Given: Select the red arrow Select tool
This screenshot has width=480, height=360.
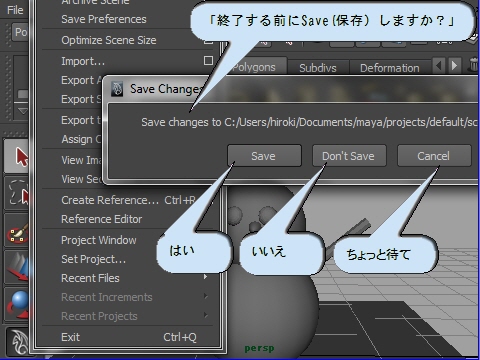Looking at the screenshot, I should (x=17, y=157).
